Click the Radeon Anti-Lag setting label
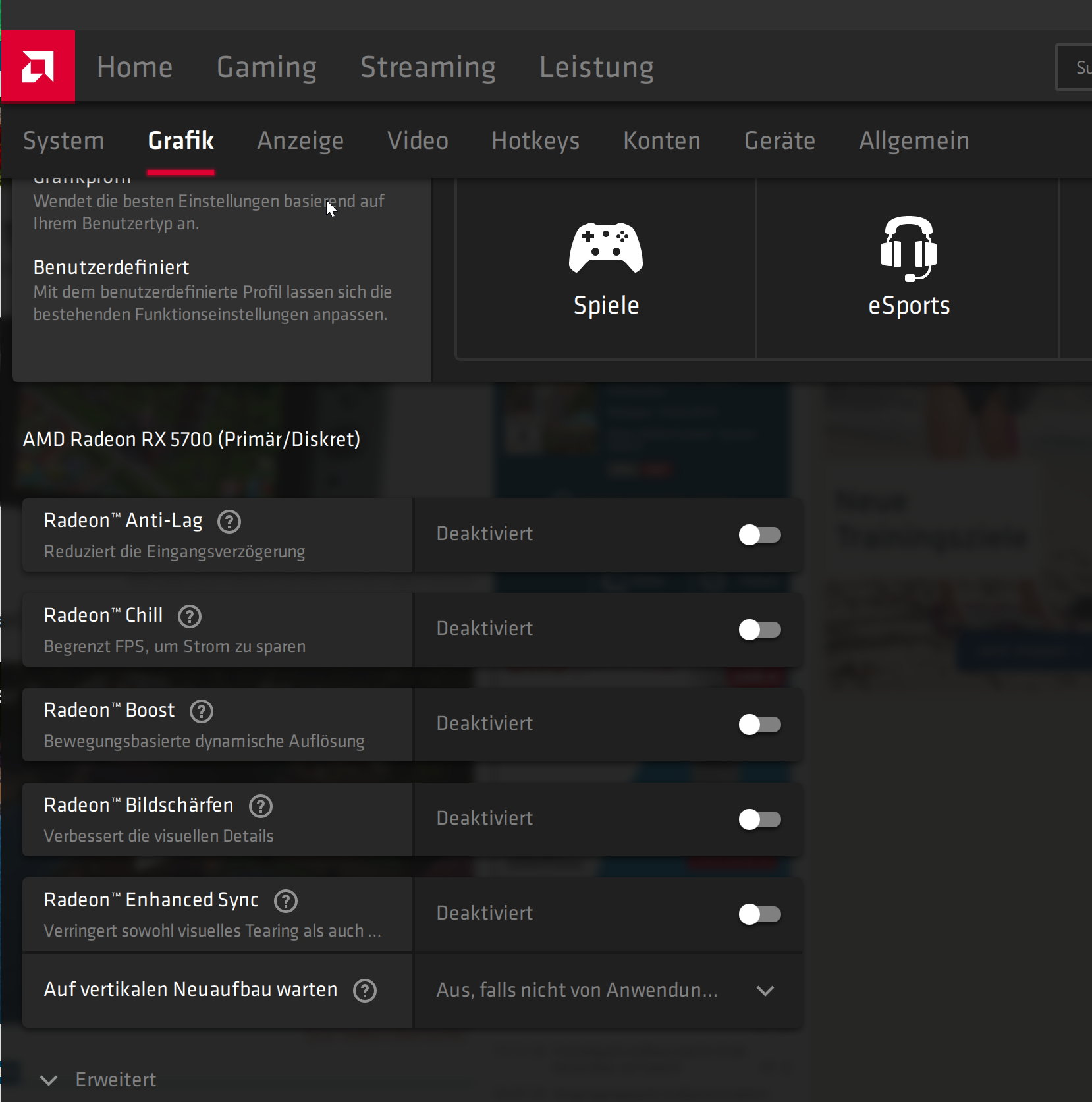This screenshot has width=1092, height=1102. [x=123, y=521]
